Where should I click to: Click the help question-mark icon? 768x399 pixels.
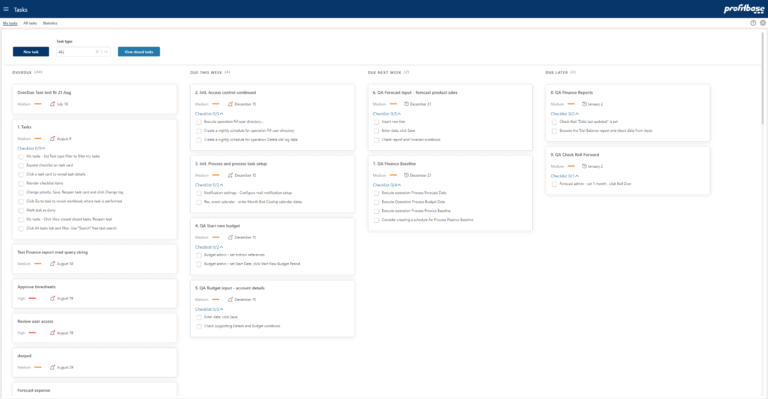pos(753,23)
